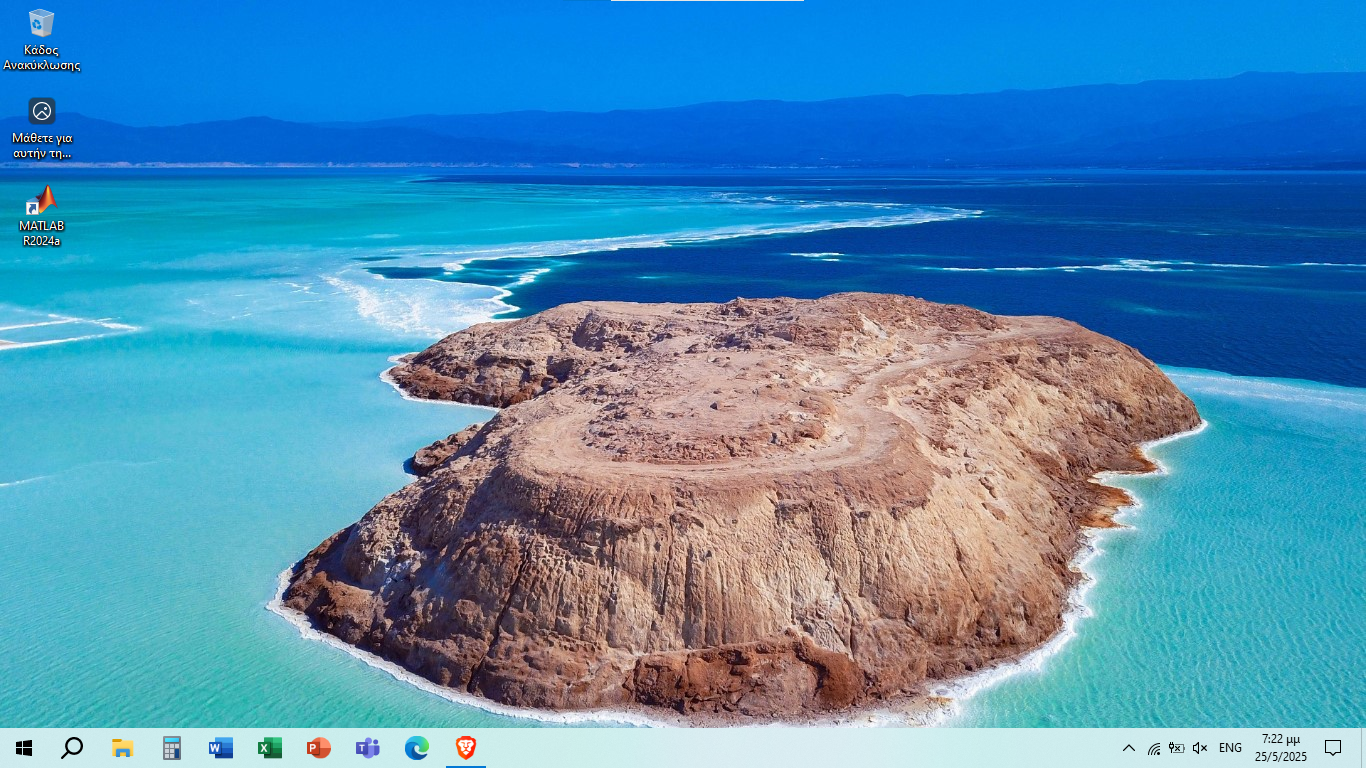The image size is (1366, 768).
Task: Open taskbar Search magnifier
Action: coord(72,748)
